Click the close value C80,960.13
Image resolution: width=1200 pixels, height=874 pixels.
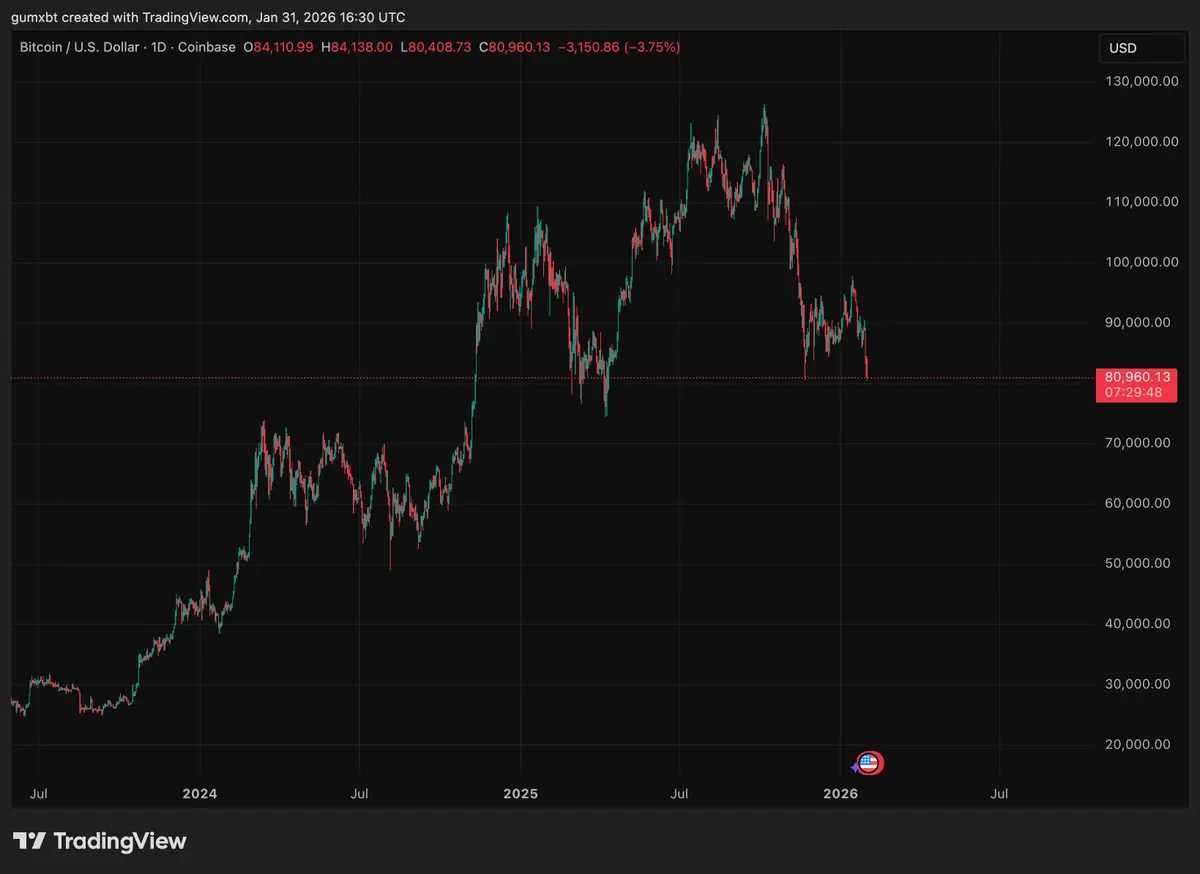[x=514, y=47]
